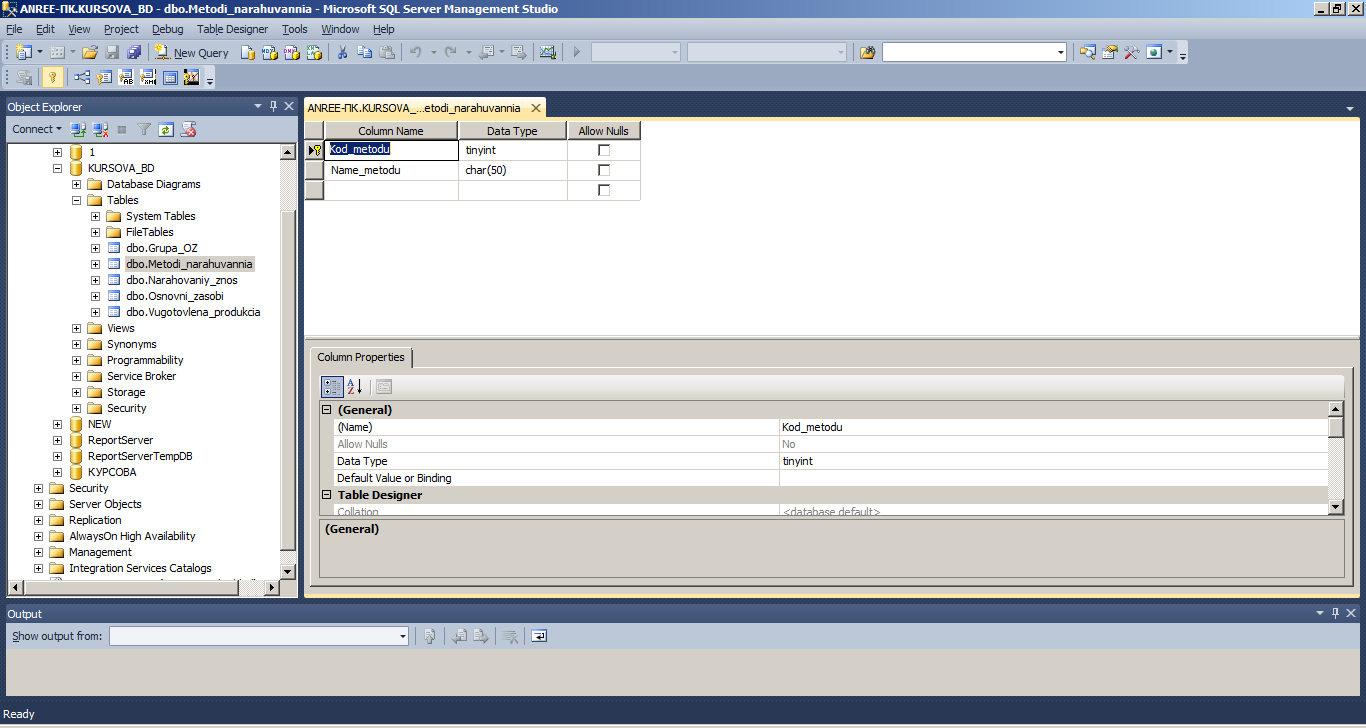Click the Save toolbar icon
The width and height of the screenshot is (1366, 728).
112,52
